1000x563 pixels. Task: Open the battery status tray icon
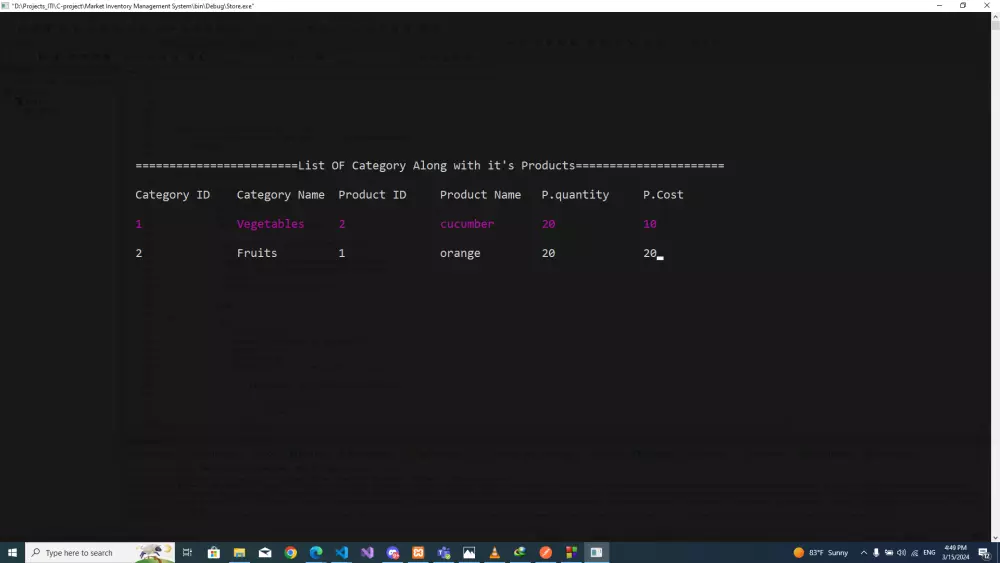pos(888,552)
